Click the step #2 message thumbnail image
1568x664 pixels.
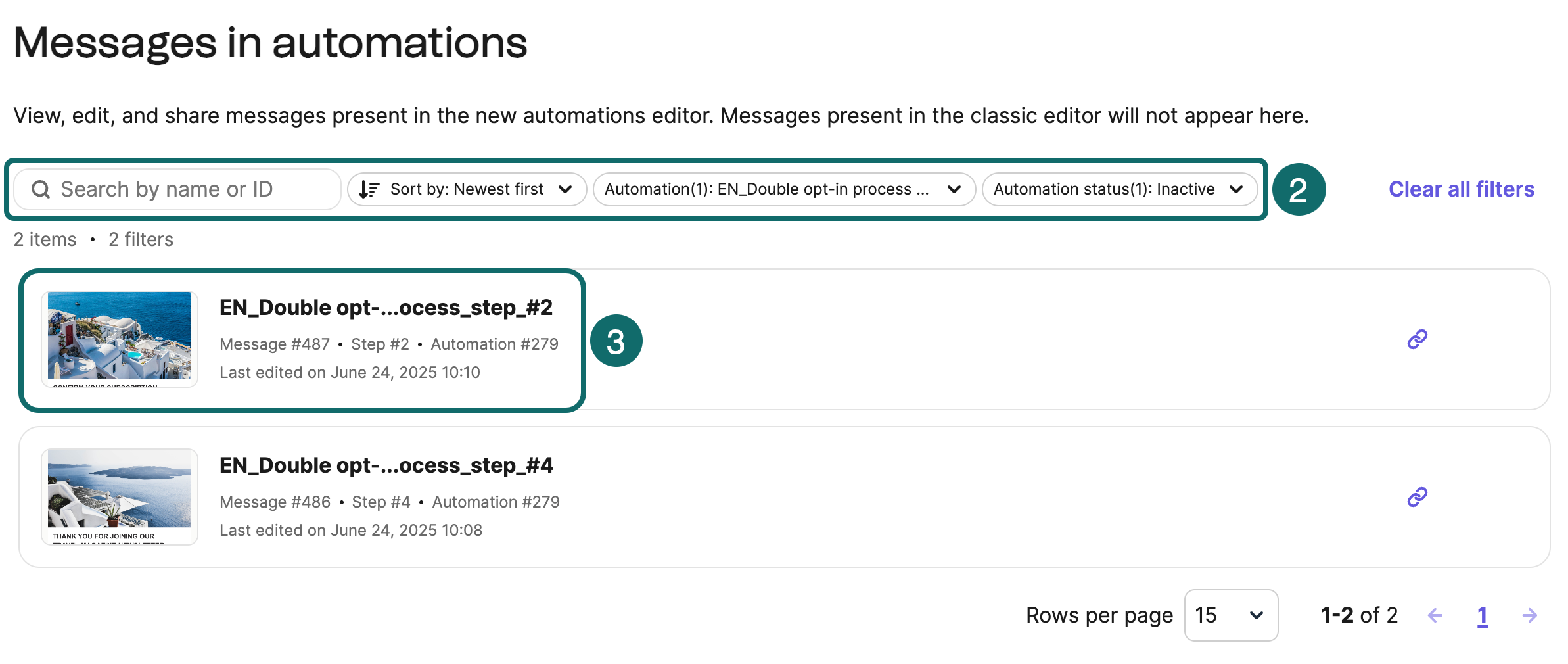(119, 339)
